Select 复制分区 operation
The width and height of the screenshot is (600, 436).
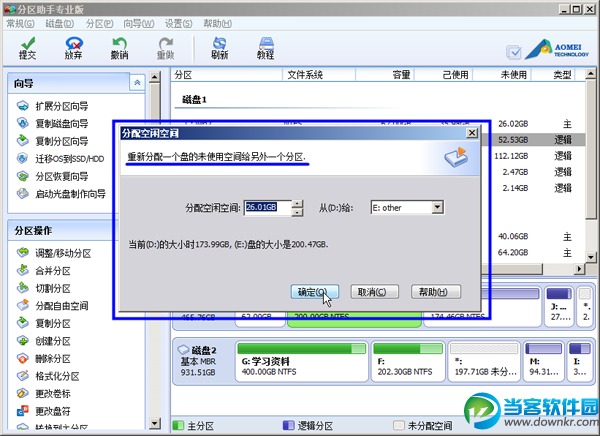click(x=44, y=323)
